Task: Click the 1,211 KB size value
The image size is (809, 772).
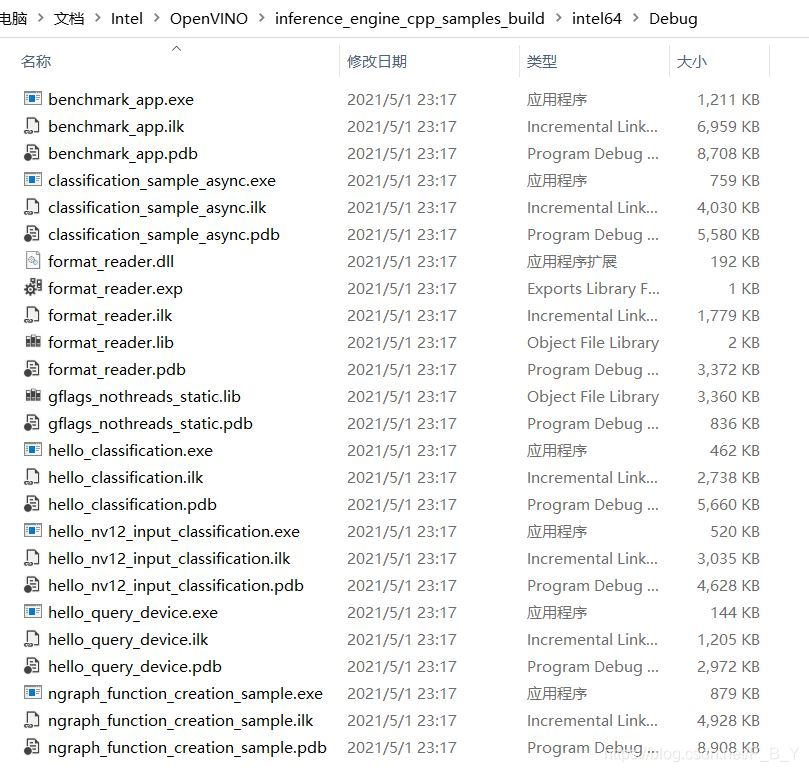Action: [x=728, y=99]
